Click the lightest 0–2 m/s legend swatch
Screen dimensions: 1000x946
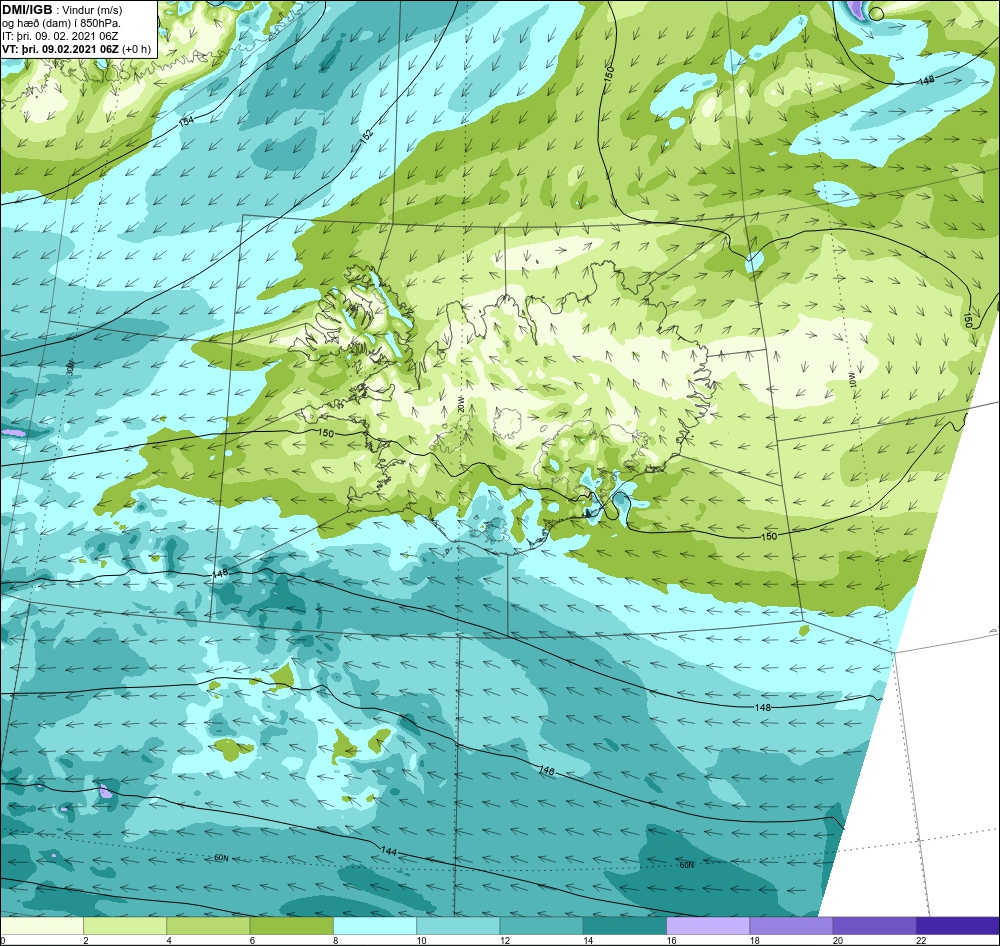(x=42, y=925)
